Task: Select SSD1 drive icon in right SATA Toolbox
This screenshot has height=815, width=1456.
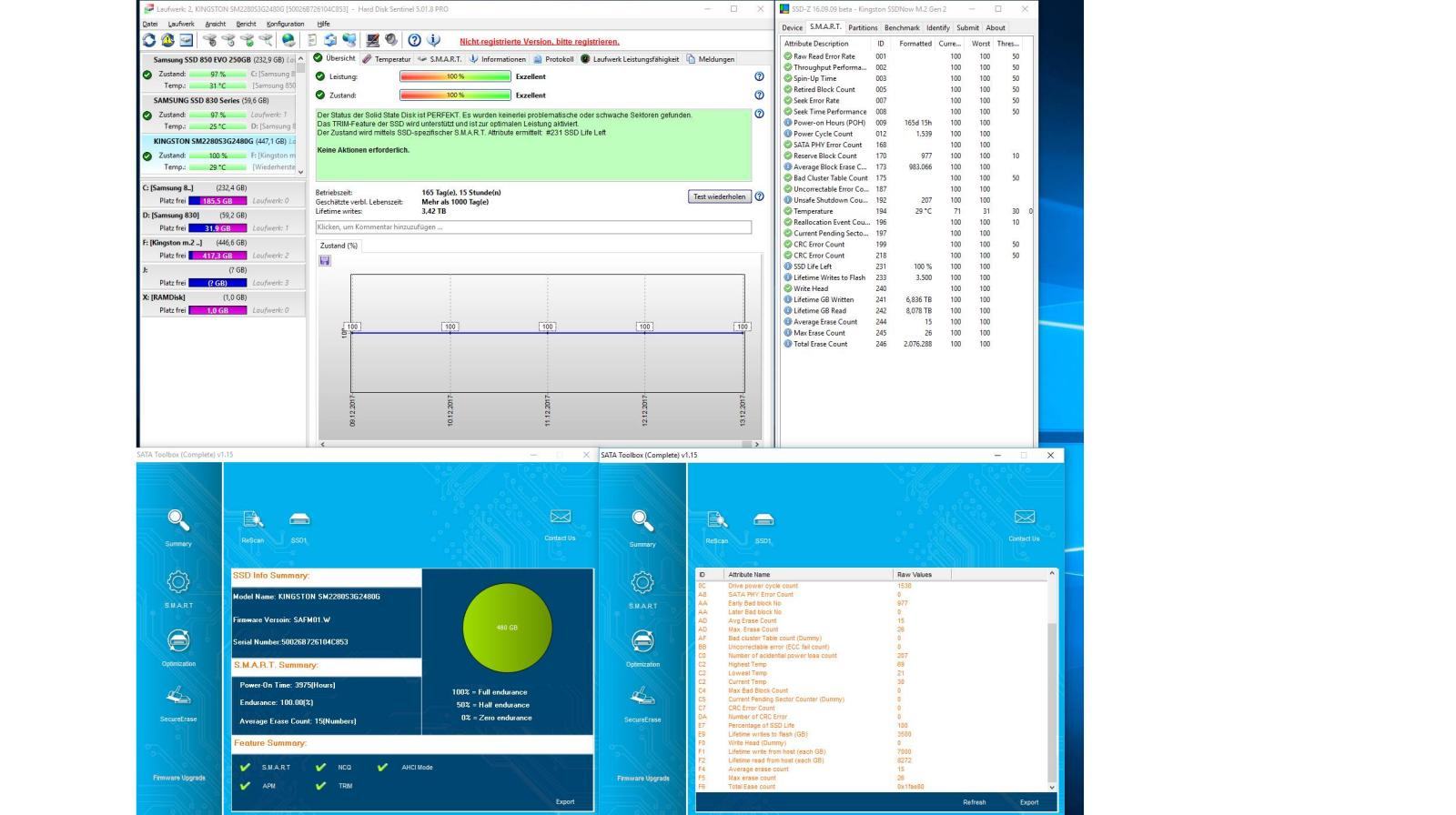Action: coord(763,527)
